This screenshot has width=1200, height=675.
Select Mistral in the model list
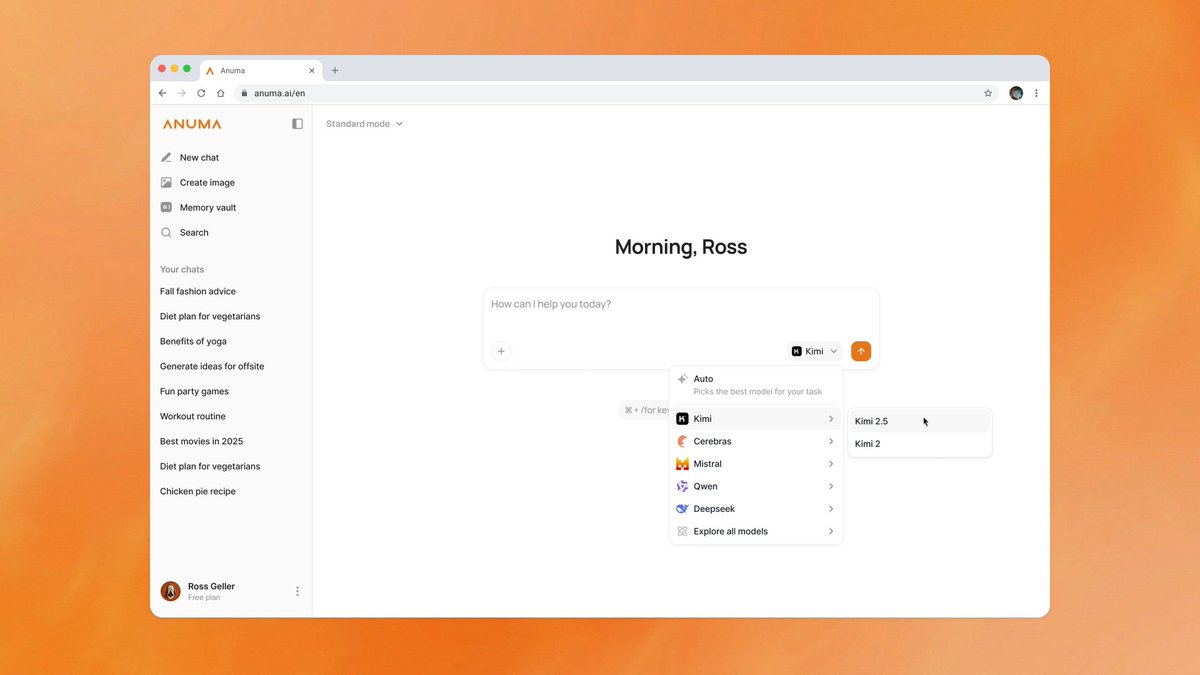coord(756,464)
